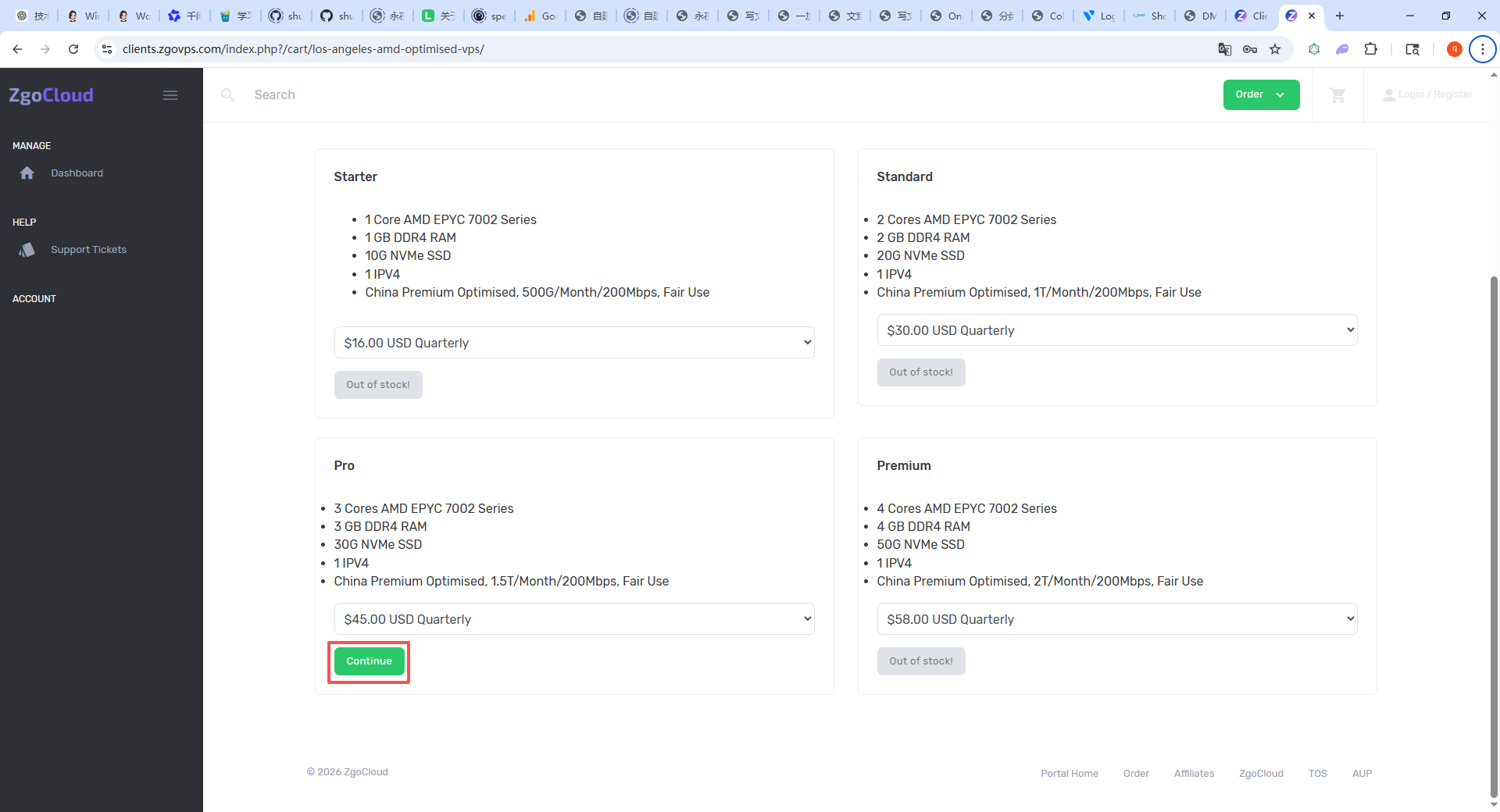Image resolution: width=1500 pixels, height=812 pixels.
Task: Switch to the 'Go' analytics tab
Action: (x=541, y=16)
